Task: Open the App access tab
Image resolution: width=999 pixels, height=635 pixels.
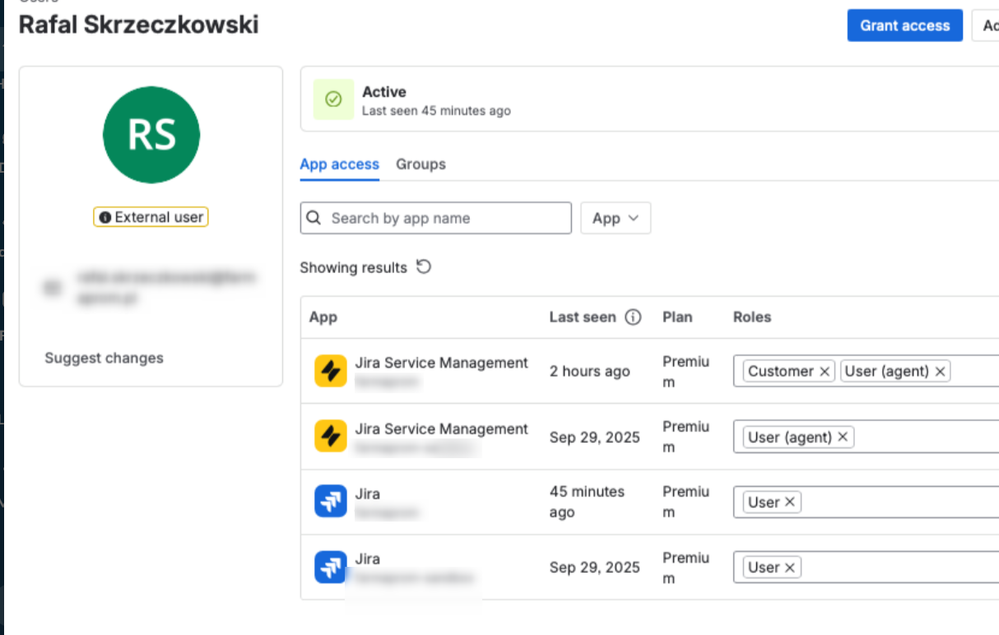Action: pos(340,164)
